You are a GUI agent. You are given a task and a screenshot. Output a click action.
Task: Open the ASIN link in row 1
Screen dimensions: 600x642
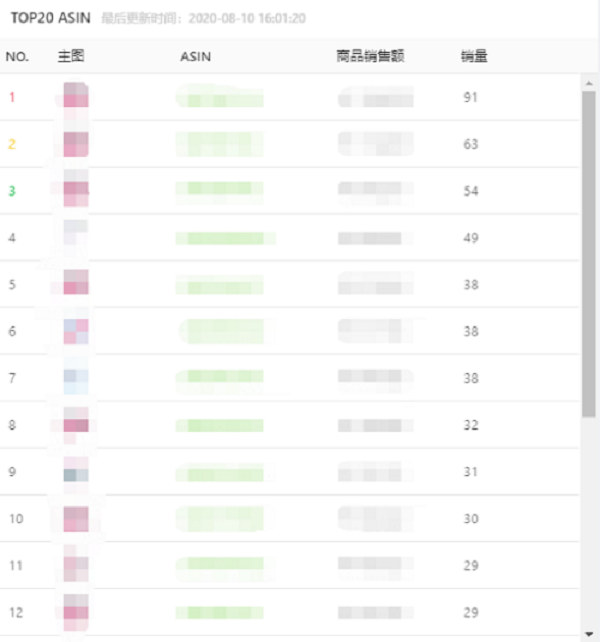pos(220,98)
